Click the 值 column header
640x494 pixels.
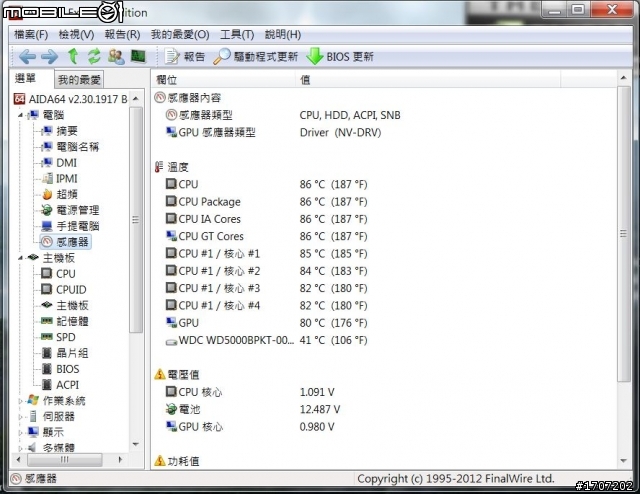(428, 79)
